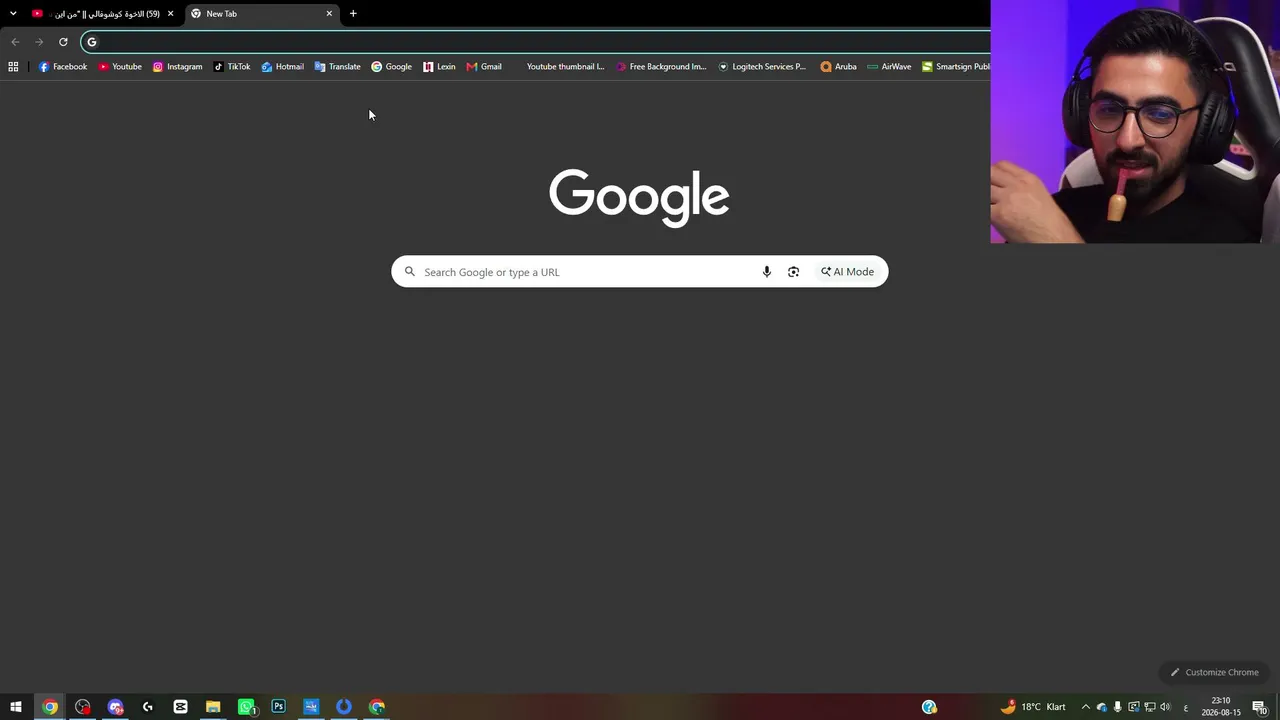
Task: Open the recording app with red dot in taskbar
Action: [x=83, y=707]
